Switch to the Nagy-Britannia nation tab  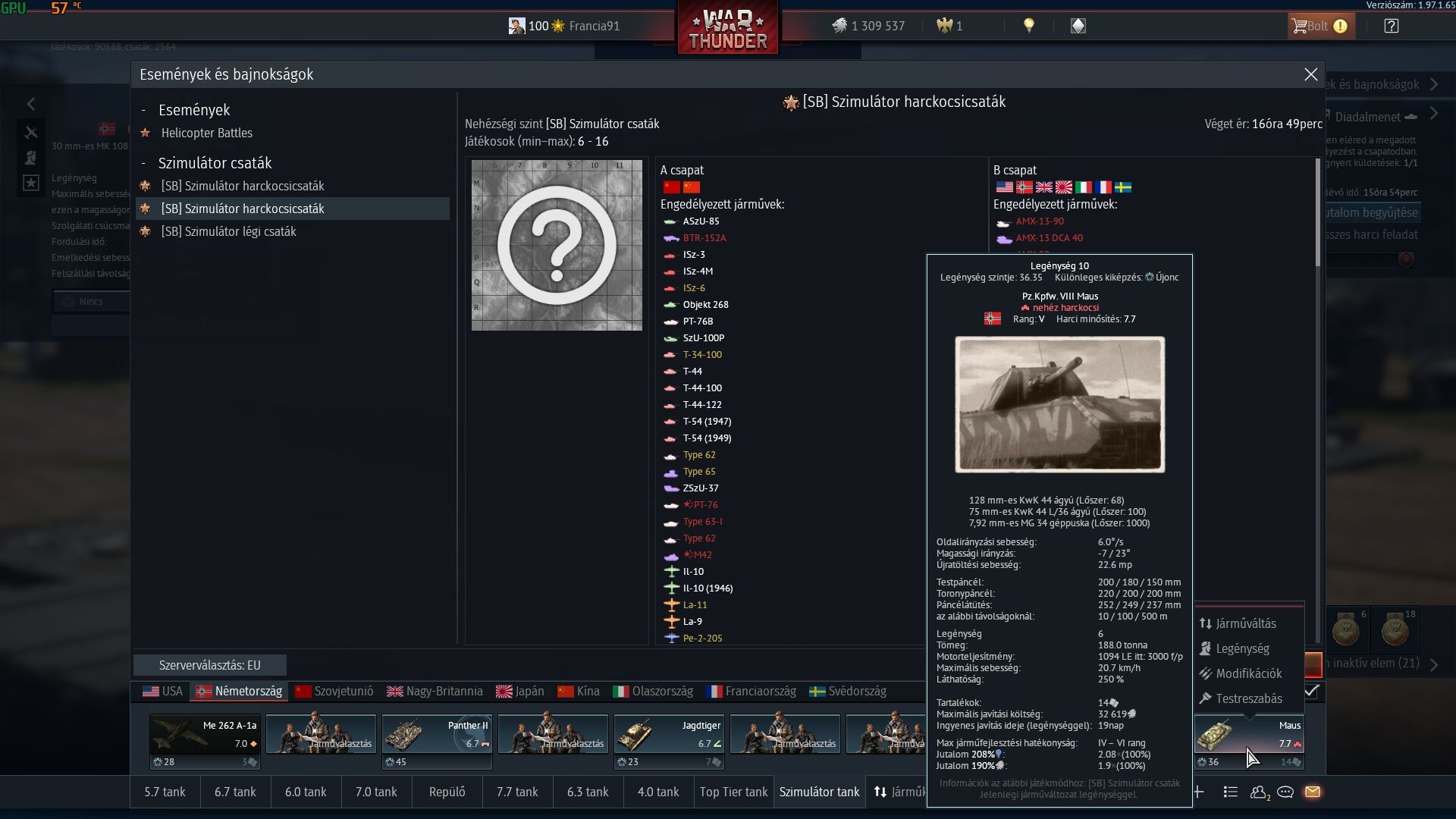pyautogui.click(x=435, y=691)
